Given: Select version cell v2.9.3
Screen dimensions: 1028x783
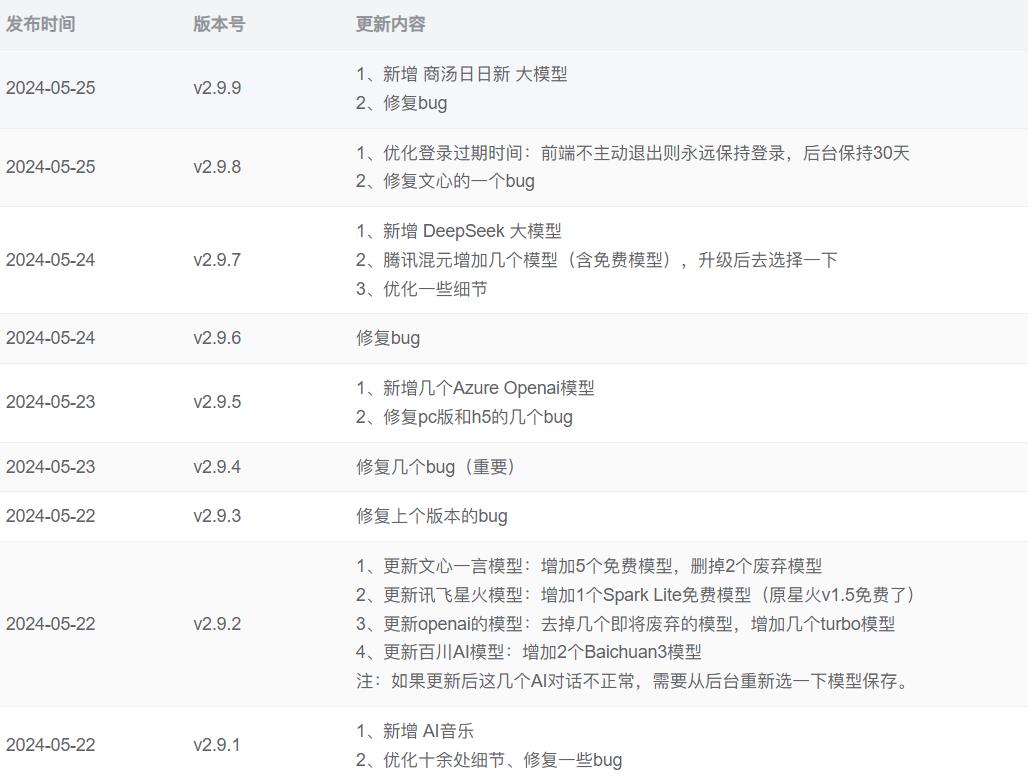Looking at the screenshot, I should pyautogui.click(x=217, y=515).
